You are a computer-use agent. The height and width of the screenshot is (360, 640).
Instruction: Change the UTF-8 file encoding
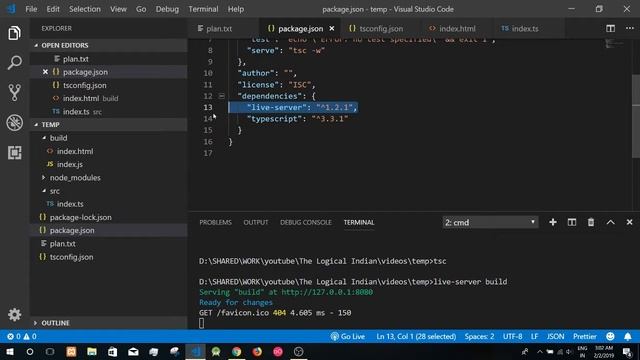tap(512, 336)
